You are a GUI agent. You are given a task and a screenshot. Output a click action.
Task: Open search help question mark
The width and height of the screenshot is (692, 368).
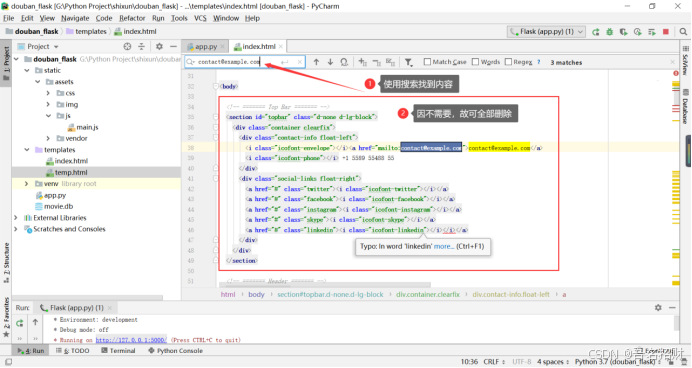coord(539,62)
